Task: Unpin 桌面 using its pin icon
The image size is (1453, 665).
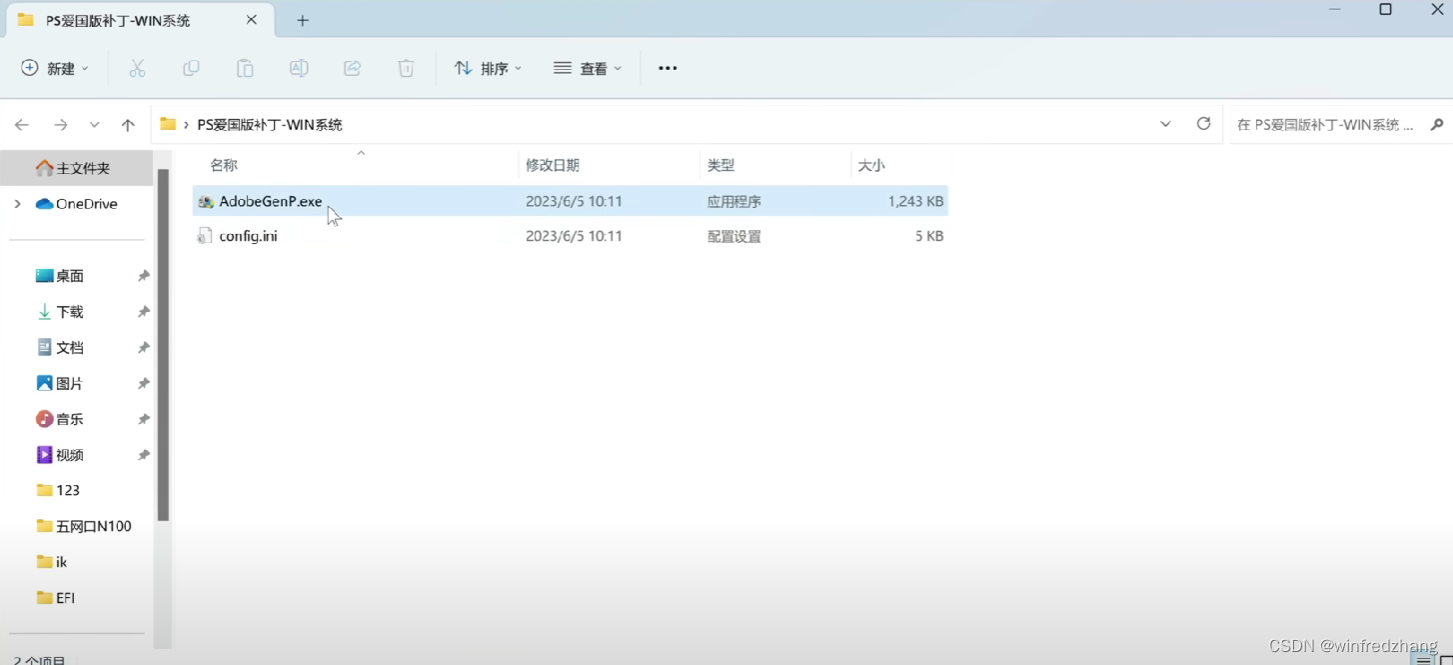Action: [143, 276]
